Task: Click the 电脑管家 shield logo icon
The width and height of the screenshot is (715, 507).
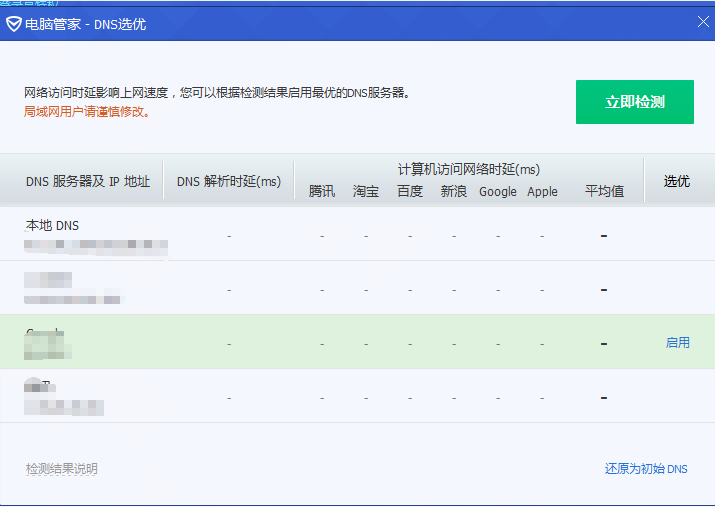Action: point(13,23)
